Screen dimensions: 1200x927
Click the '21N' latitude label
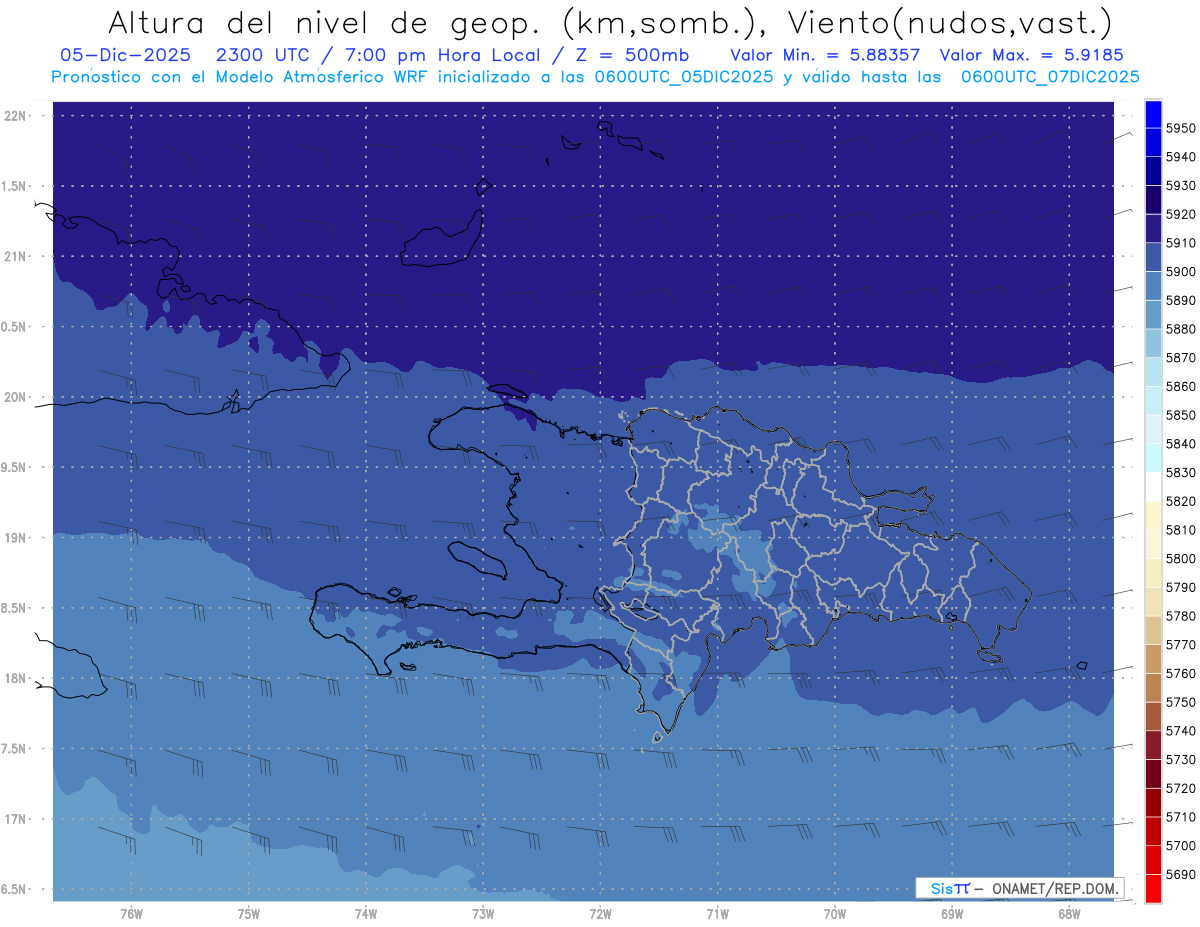tap(17, 256)
